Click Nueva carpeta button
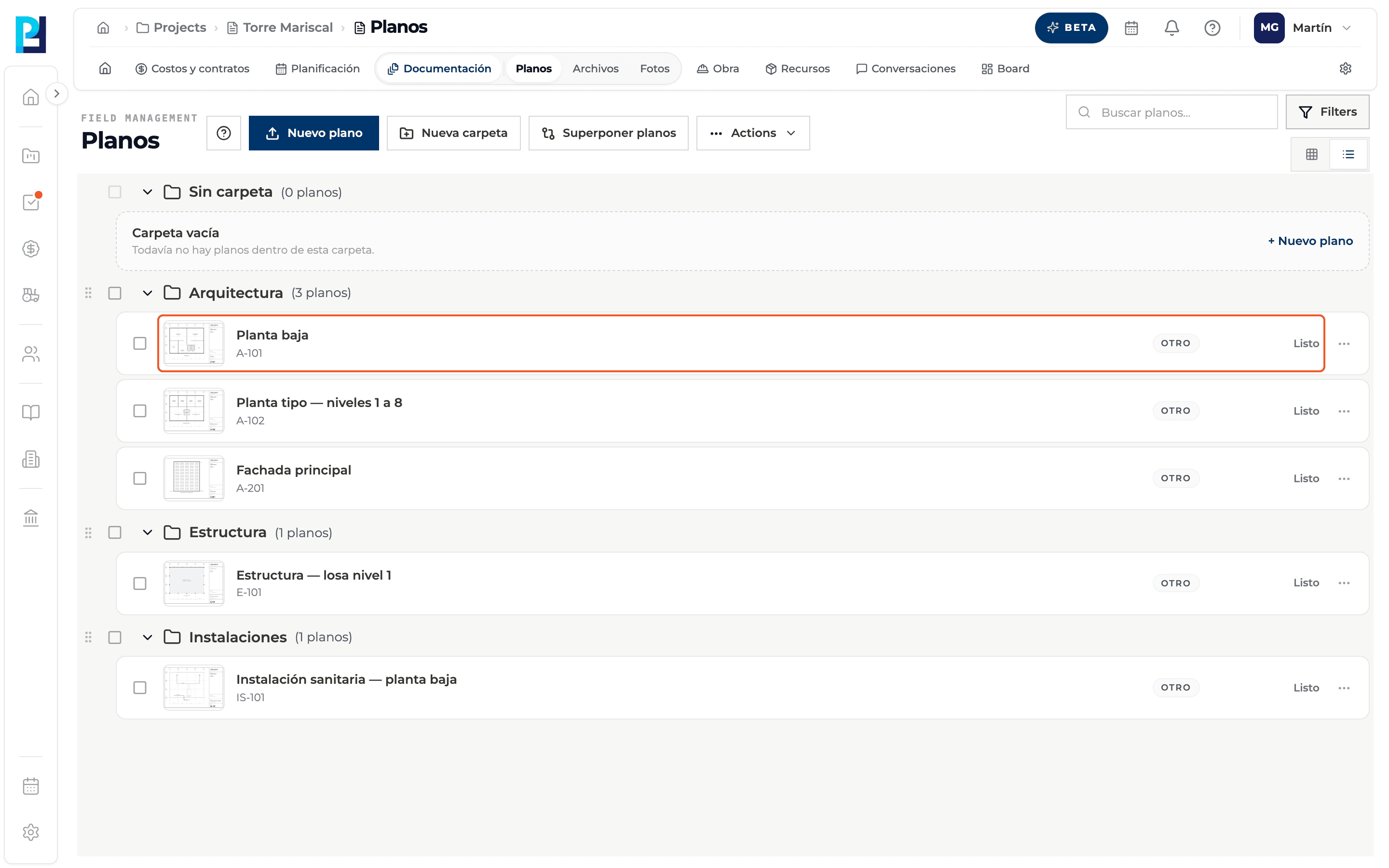This screenshot has height=868, width=1389. pyautogui.click(x=453, y=133)
